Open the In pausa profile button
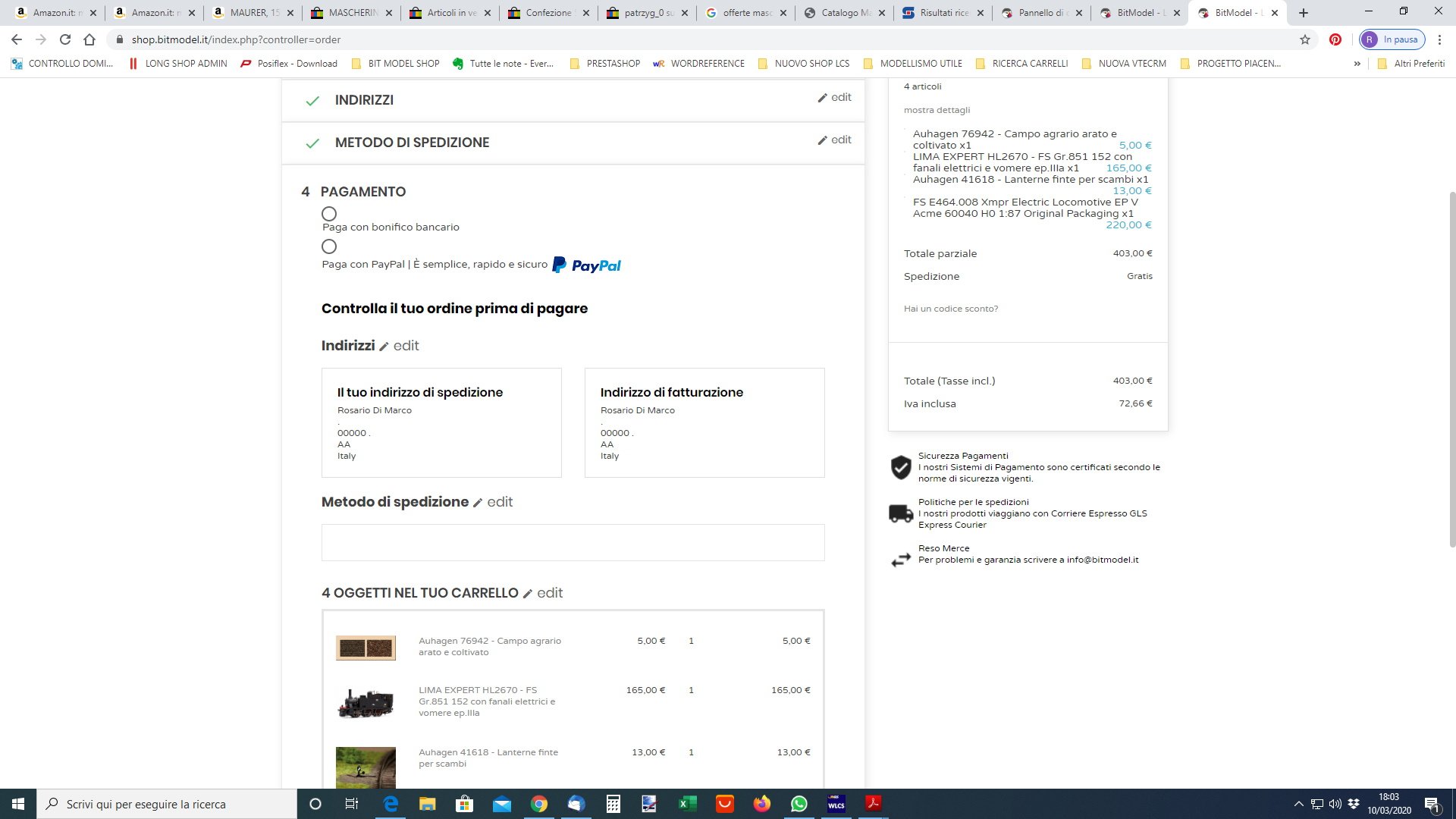1456x819 pixels. click(x=1392, y=39)
